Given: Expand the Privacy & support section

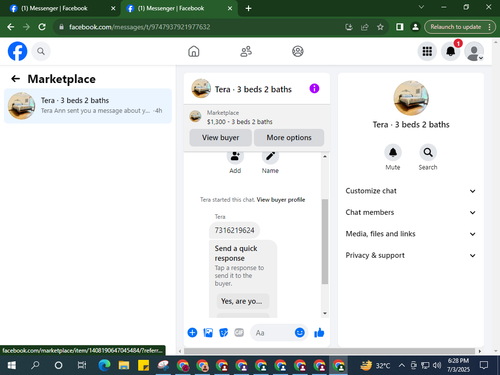Looking at the screenshot, I should pyautogui.click(x=411, y=255).
